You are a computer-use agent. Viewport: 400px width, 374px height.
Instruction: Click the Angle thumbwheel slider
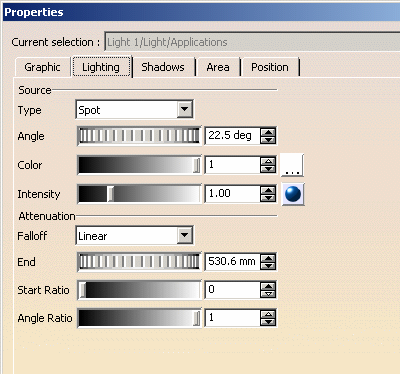[139, 136]
